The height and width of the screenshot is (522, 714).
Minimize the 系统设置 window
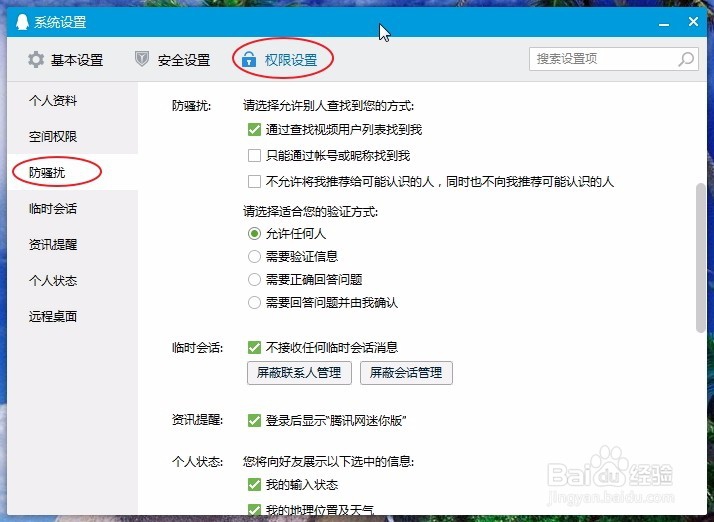coord(664,23)
